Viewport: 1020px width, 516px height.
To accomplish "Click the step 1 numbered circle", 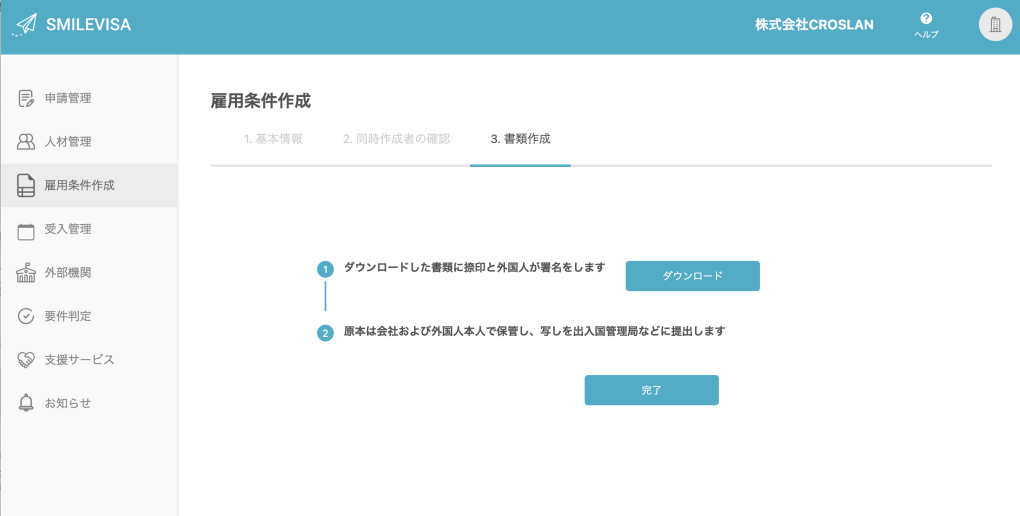I will (x=325, y=270).
